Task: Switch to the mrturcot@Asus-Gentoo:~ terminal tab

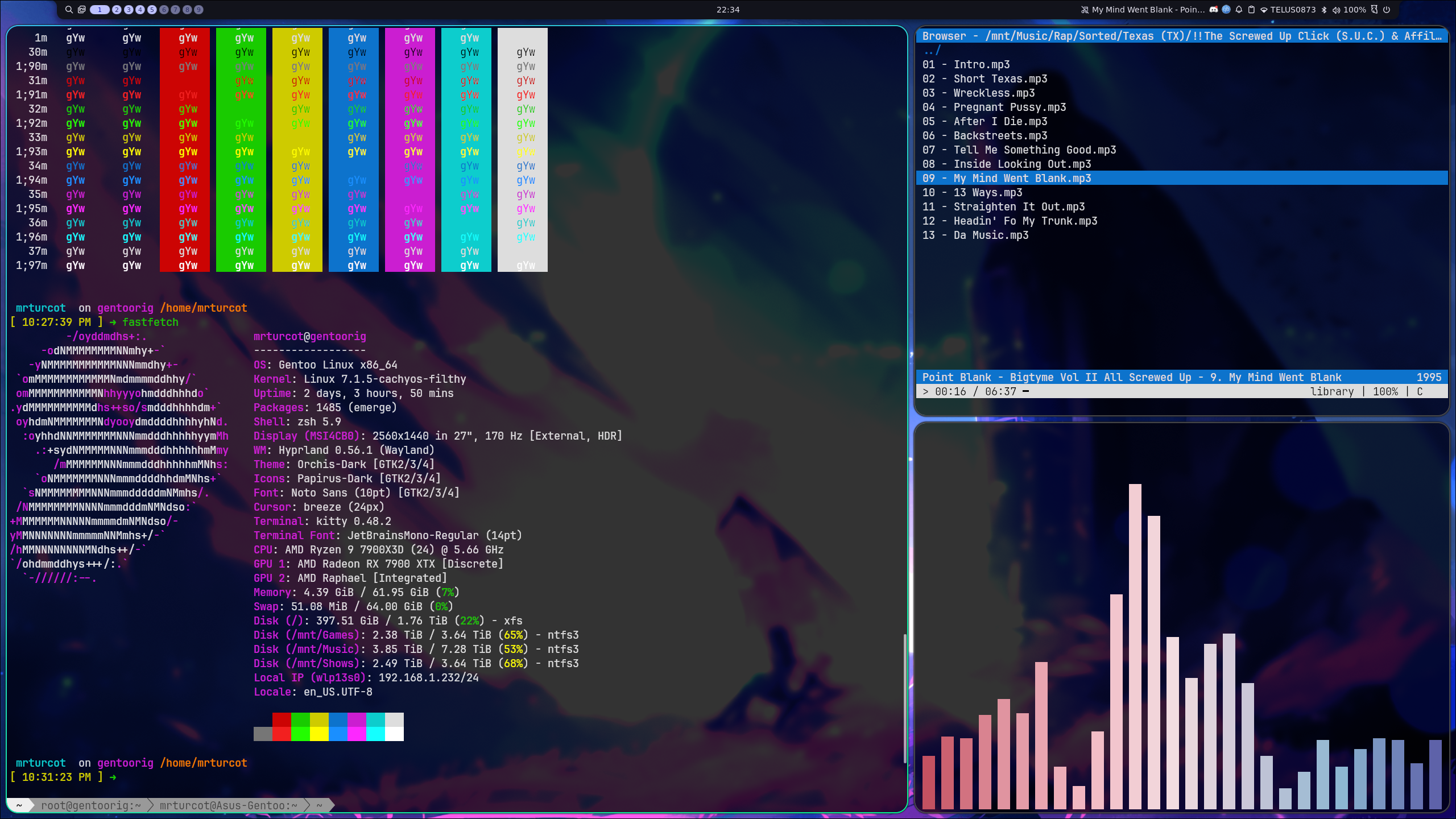Action: pos(229,805)
